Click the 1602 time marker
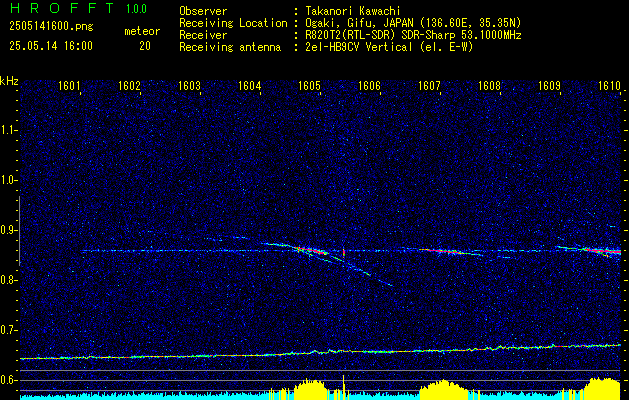Image resolution: width=629 pixels, height=400 pixels. click(129, 85)
